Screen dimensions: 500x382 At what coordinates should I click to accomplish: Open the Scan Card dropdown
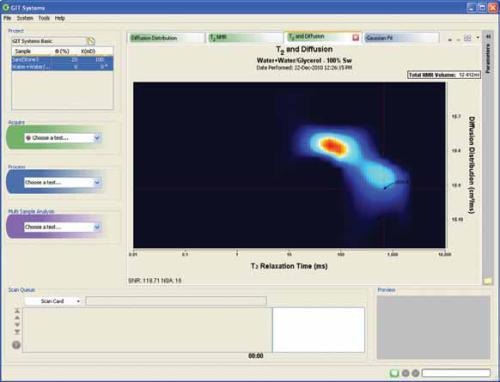tap(53, 301)
